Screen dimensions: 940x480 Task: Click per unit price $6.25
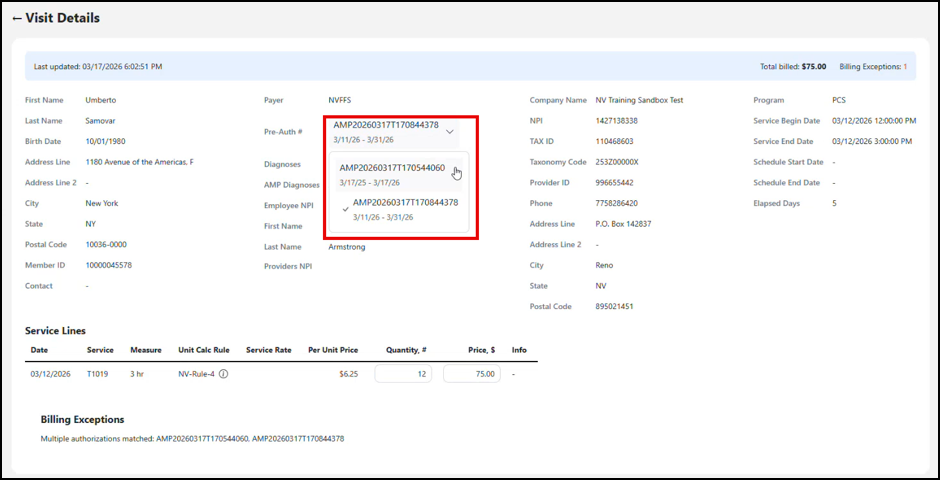coord(348,374)
